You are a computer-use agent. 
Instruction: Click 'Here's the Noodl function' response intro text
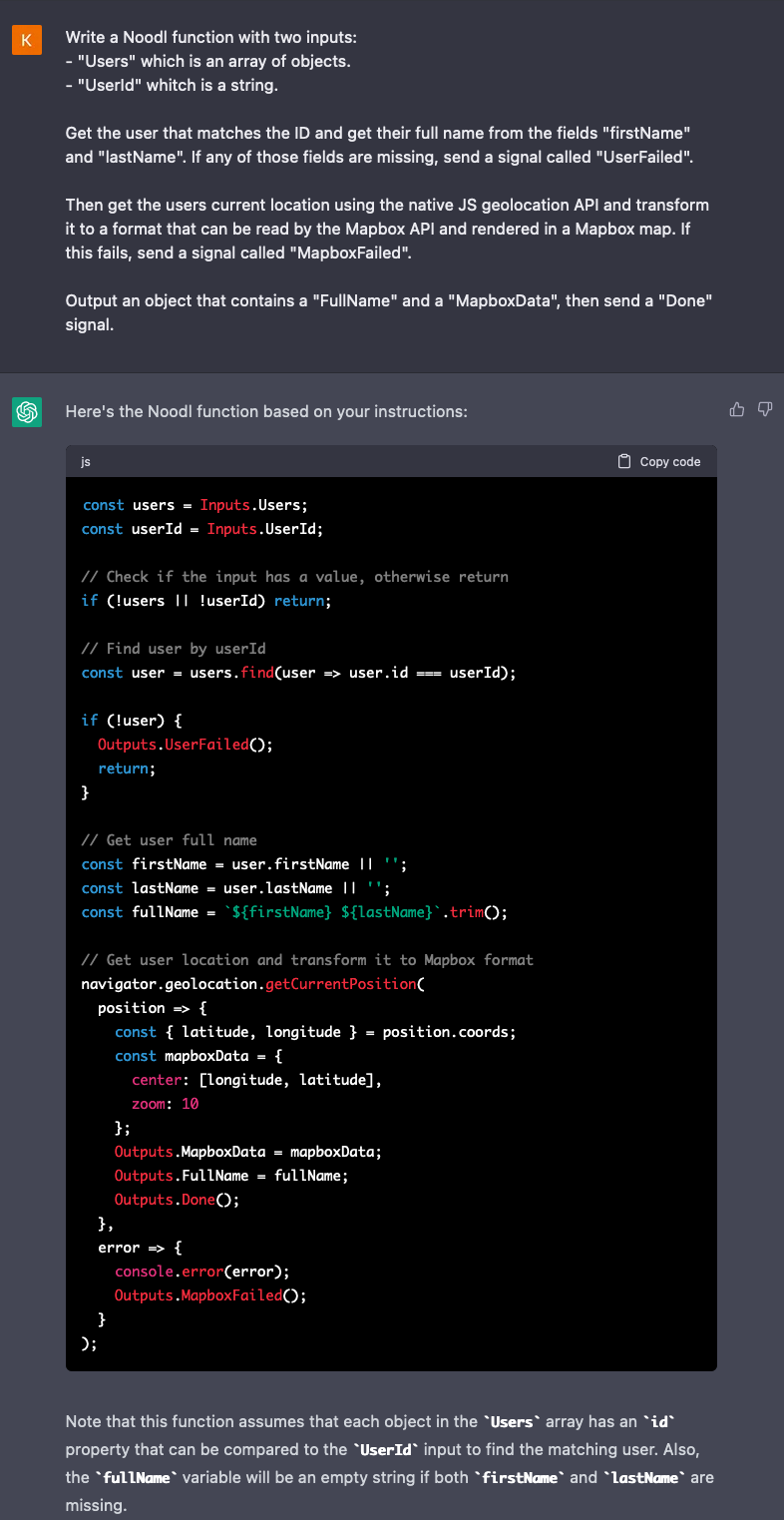(x=265, y=411)
